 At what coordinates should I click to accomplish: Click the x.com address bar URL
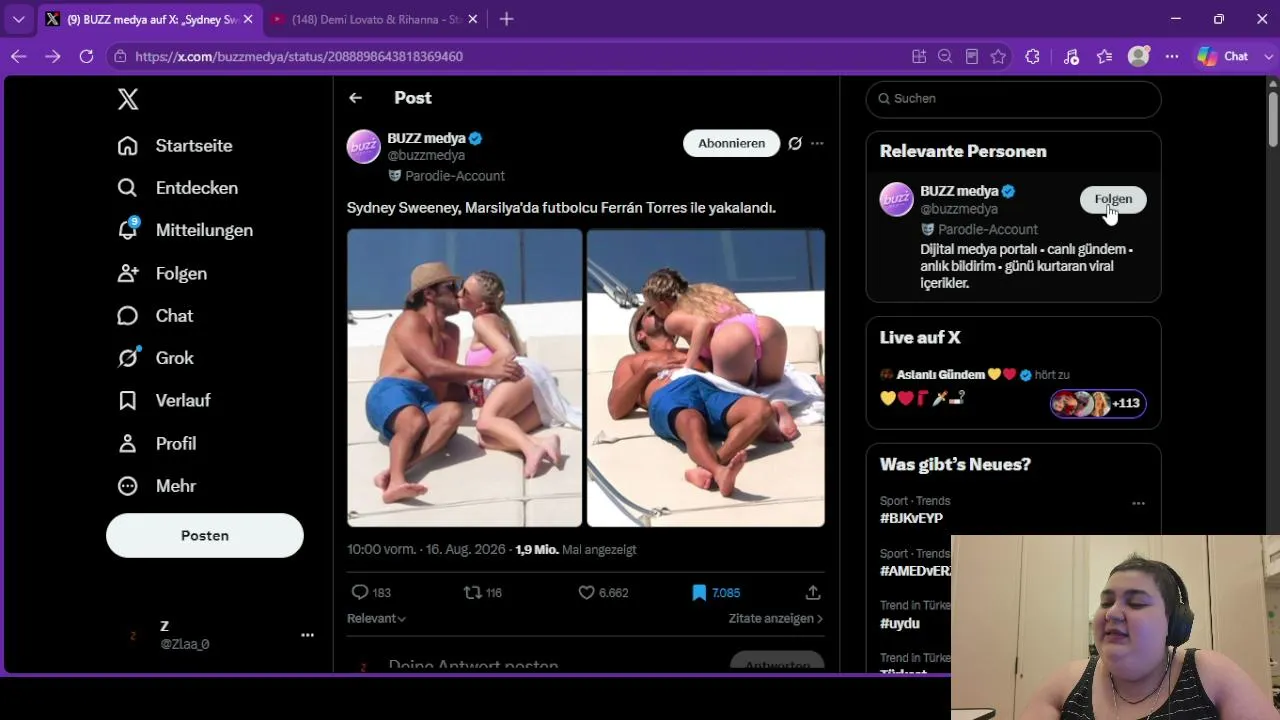tap(299, 57)
